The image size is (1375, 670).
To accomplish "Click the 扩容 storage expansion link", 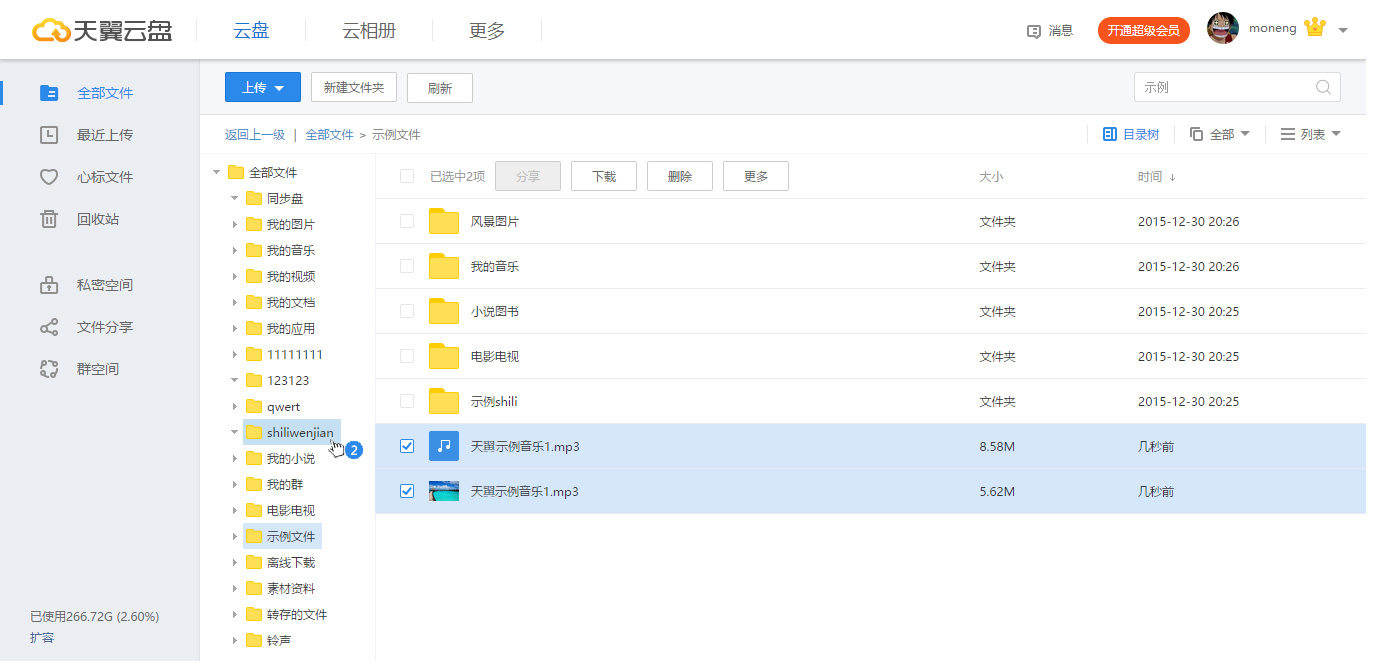I will click(x=42, y=637).
